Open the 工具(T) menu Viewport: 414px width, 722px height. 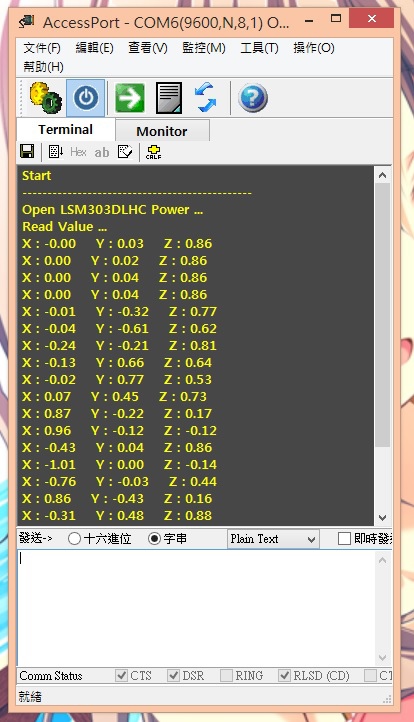[x=259, y=47]
